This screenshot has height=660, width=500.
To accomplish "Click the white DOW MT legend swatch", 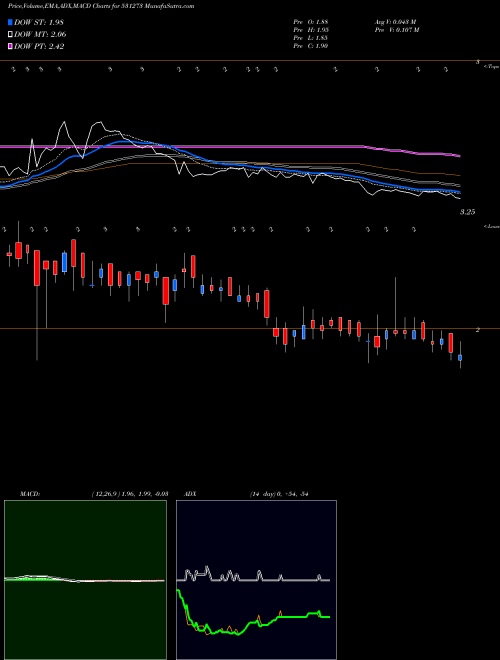I will click(10, 35).
